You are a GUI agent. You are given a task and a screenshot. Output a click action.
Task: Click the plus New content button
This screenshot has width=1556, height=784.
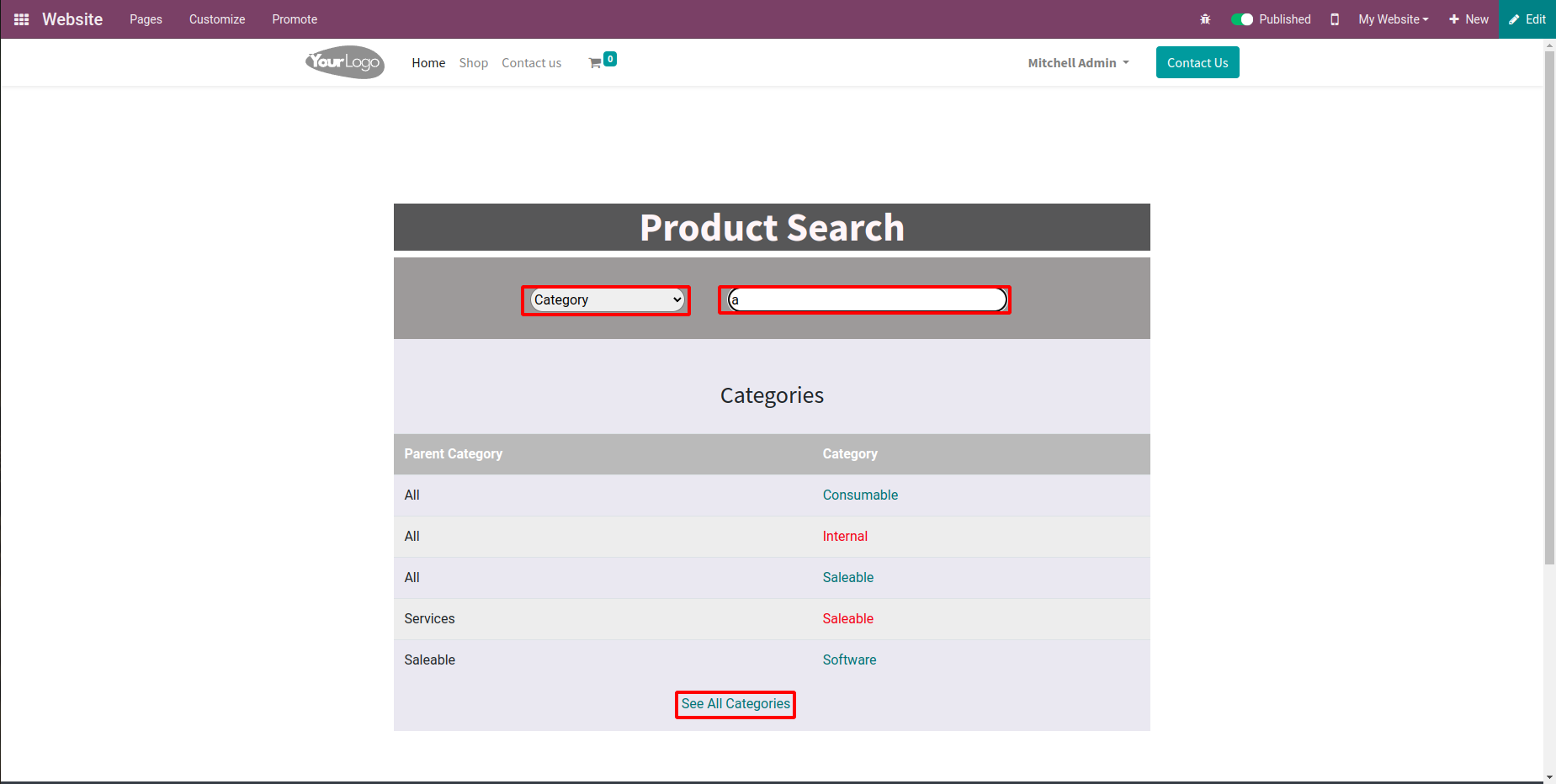(1468, 19)
